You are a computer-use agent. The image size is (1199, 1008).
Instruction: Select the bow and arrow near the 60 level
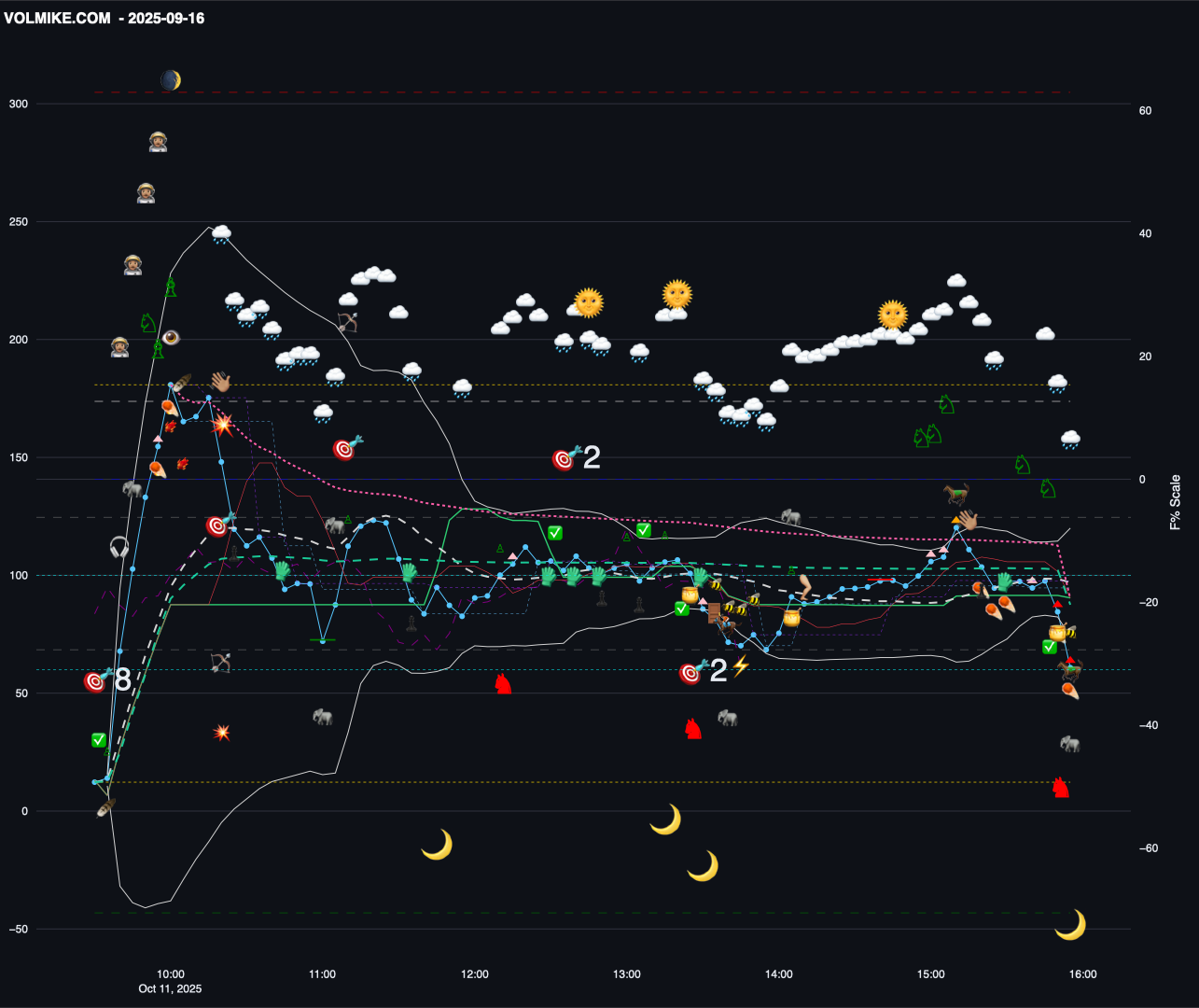220,663
